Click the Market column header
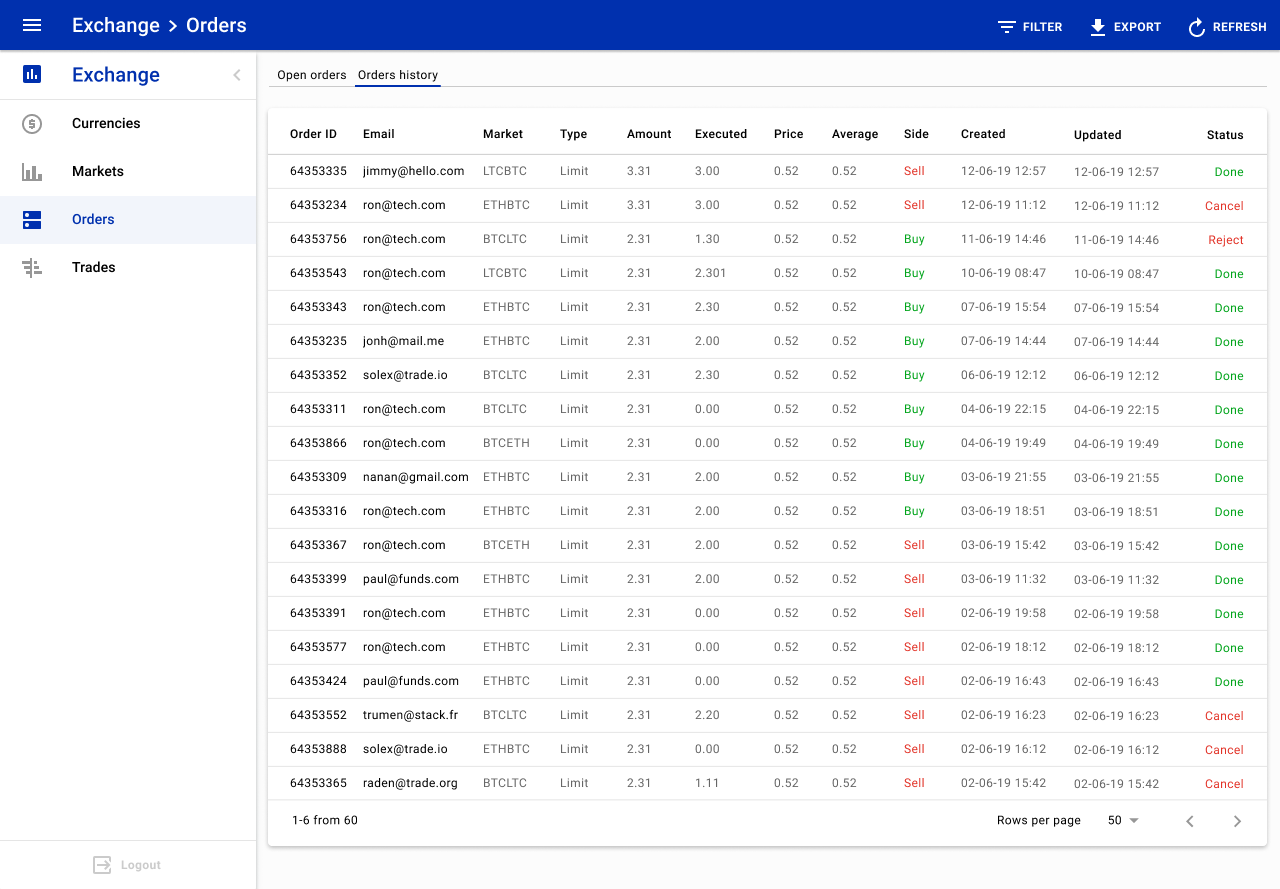This screenshot has width=1280, height=889. click(503, 134)
